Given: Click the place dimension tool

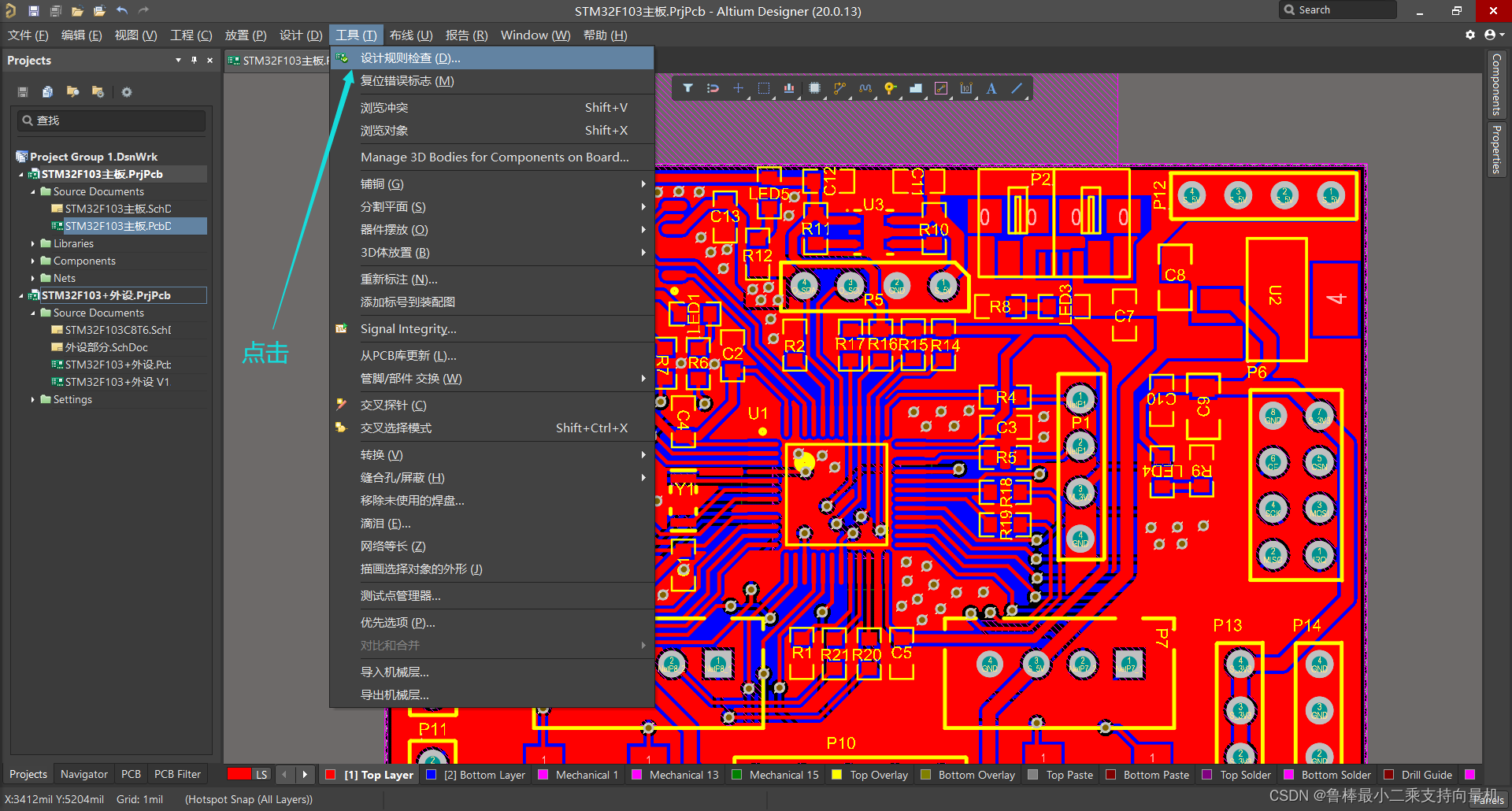Looking at the screenshot, I should [966, 88].
